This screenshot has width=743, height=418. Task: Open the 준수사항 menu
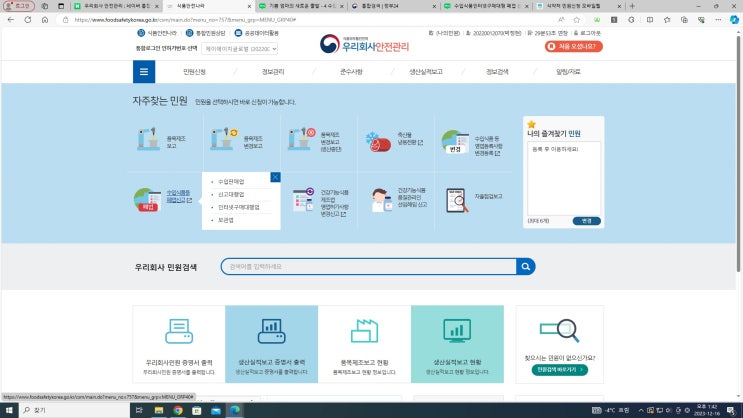tap(351, 72)
